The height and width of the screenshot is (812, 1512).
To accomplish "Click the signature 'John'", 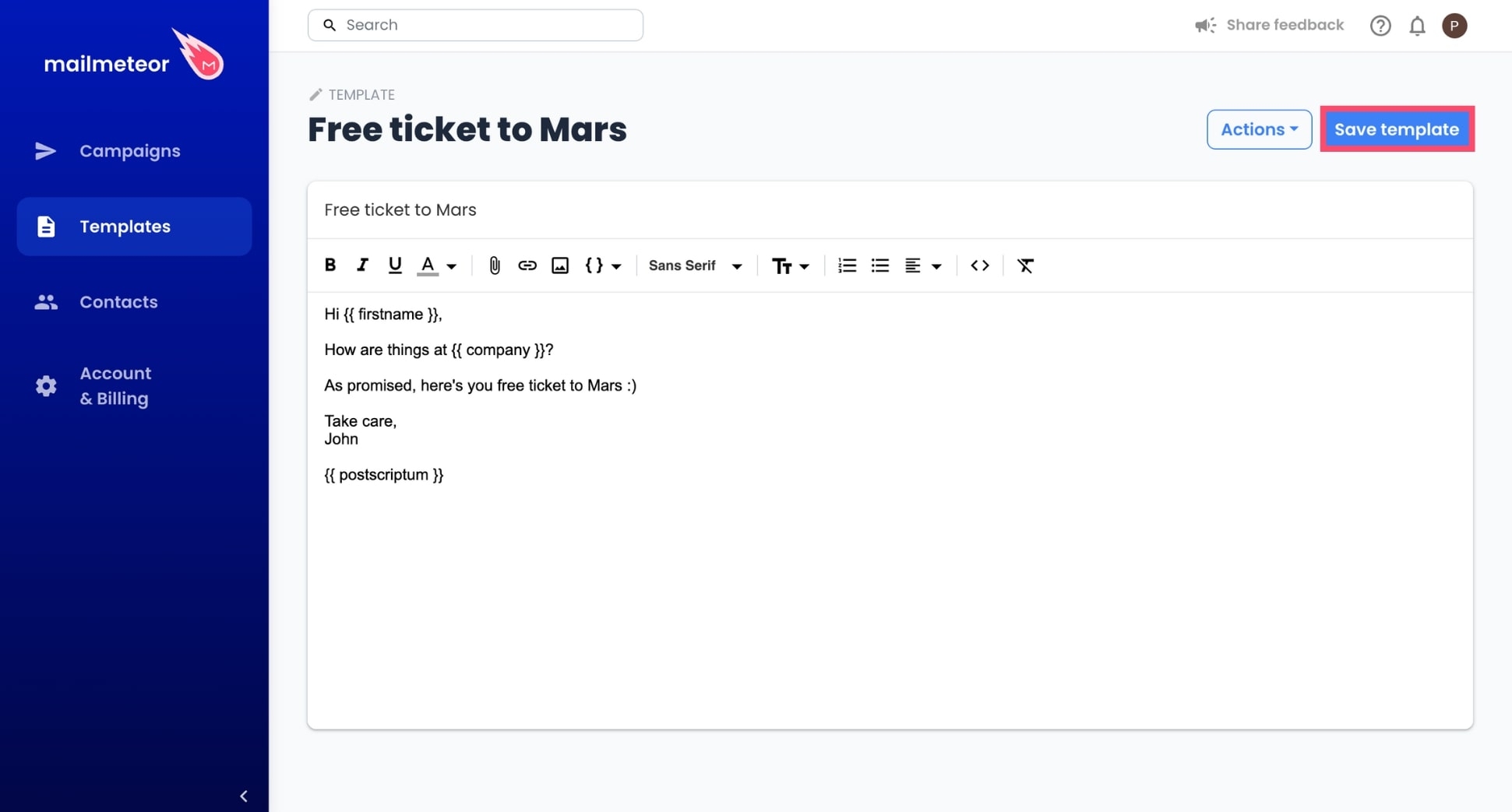I will [x=341, y=439].
